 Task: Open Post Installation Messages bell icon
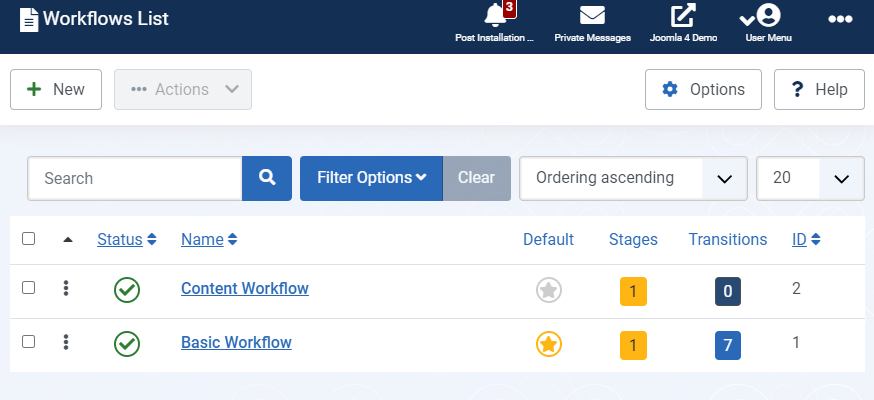pyautogui.click(x=494, y=17)
